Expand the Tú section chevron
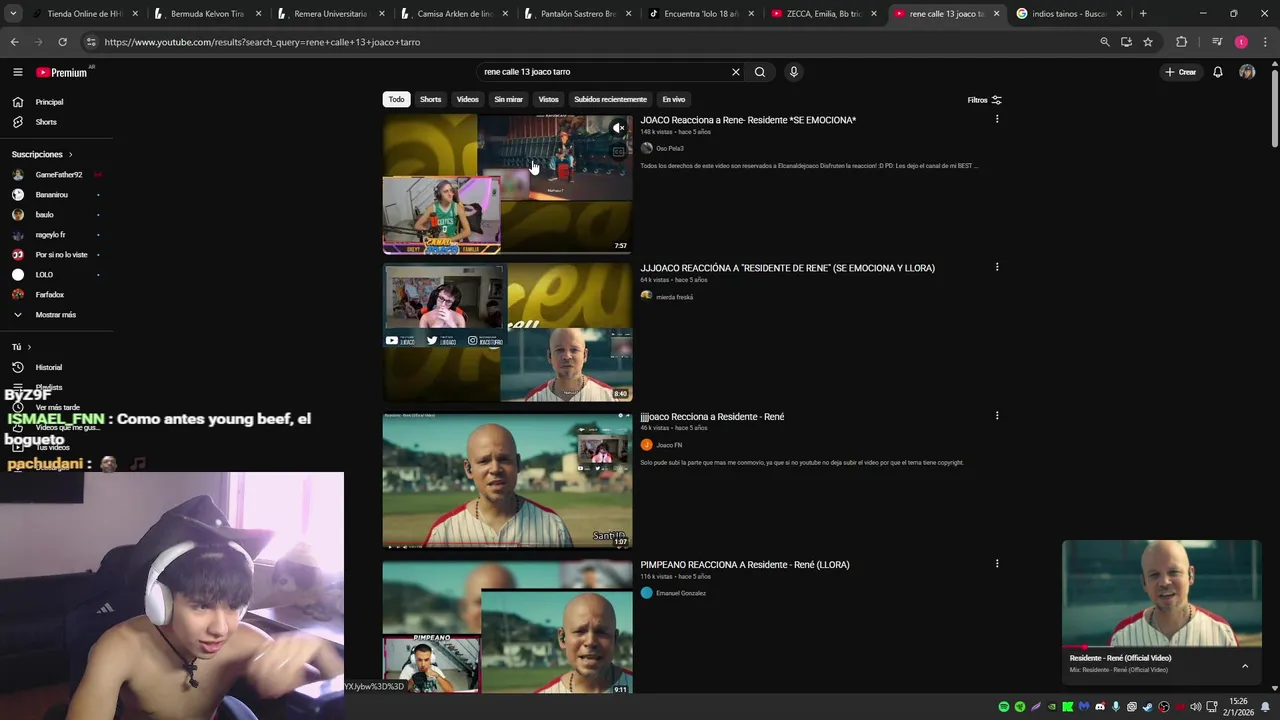 29,347
